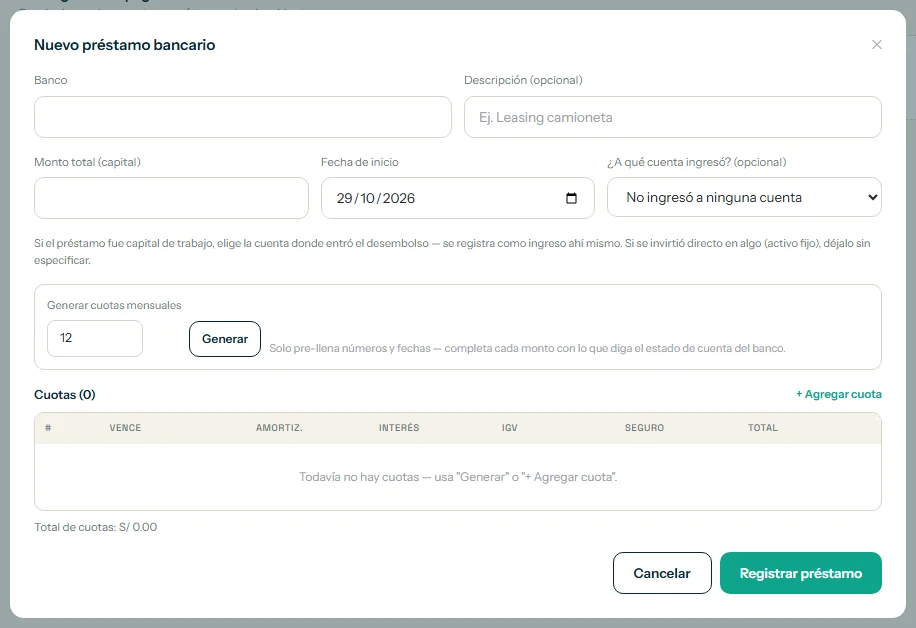916x628 pixels.
Task: Click the '¿A qué cuenta ingresó? (opcional)' label
Action: 697,162
